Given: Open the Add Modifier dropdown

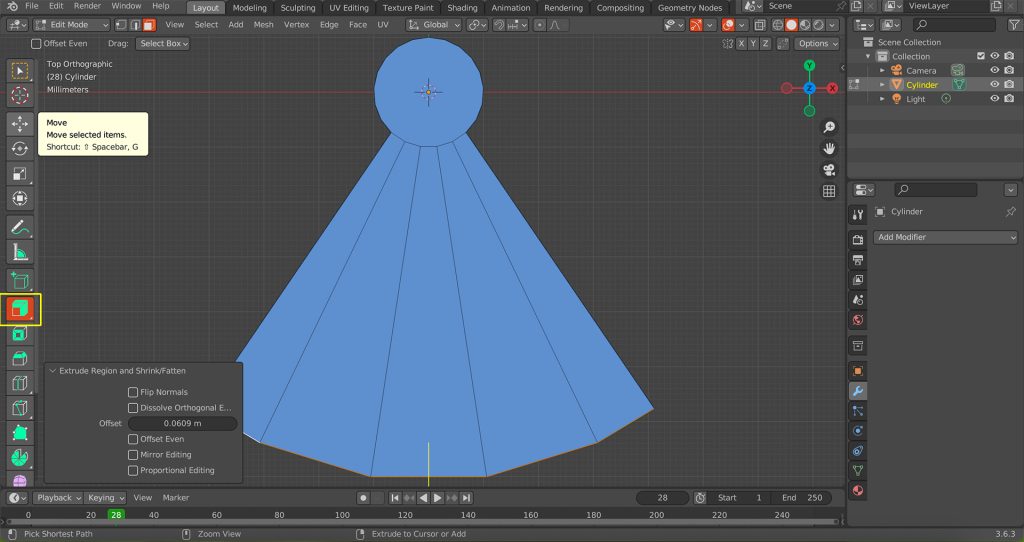Looking at the screenshot, I should 945,237.
